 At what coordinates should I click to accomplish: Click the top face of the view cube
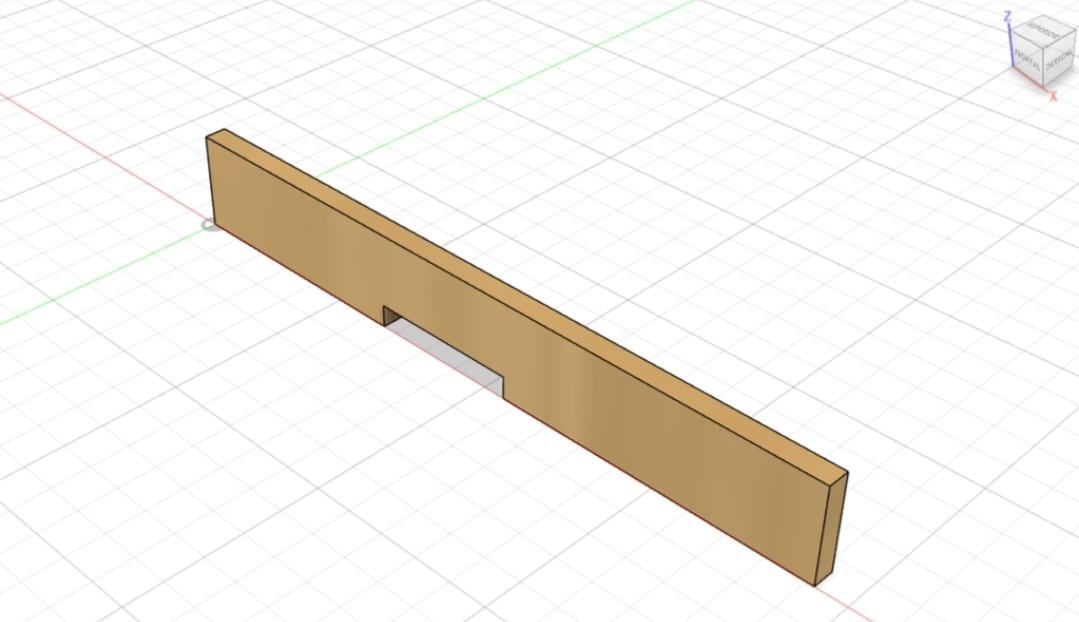coord(1043,30)
